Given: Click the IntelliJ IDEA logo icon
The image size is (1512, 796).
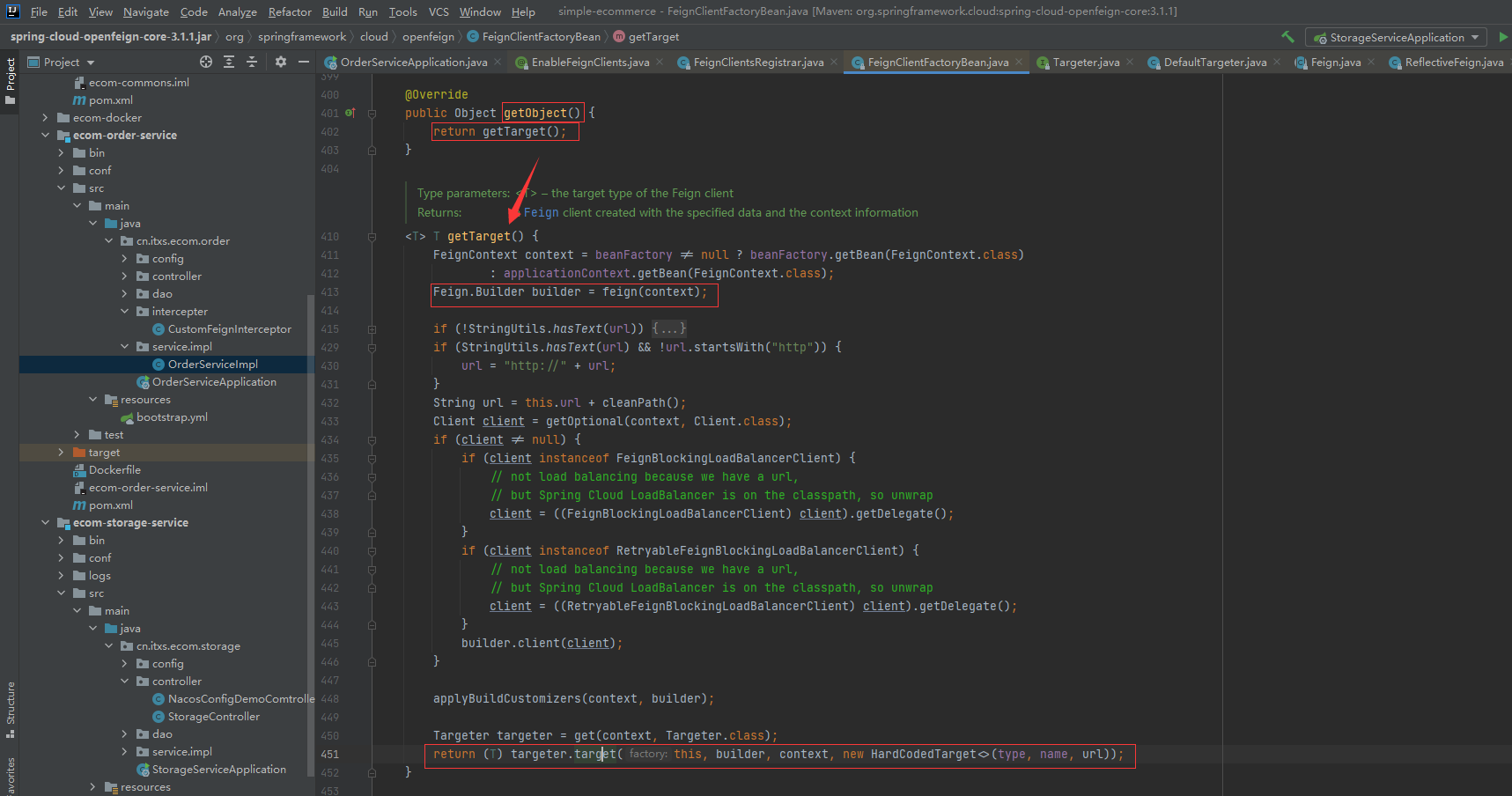Looking at the screenshot, I should (x=12, y=11).
